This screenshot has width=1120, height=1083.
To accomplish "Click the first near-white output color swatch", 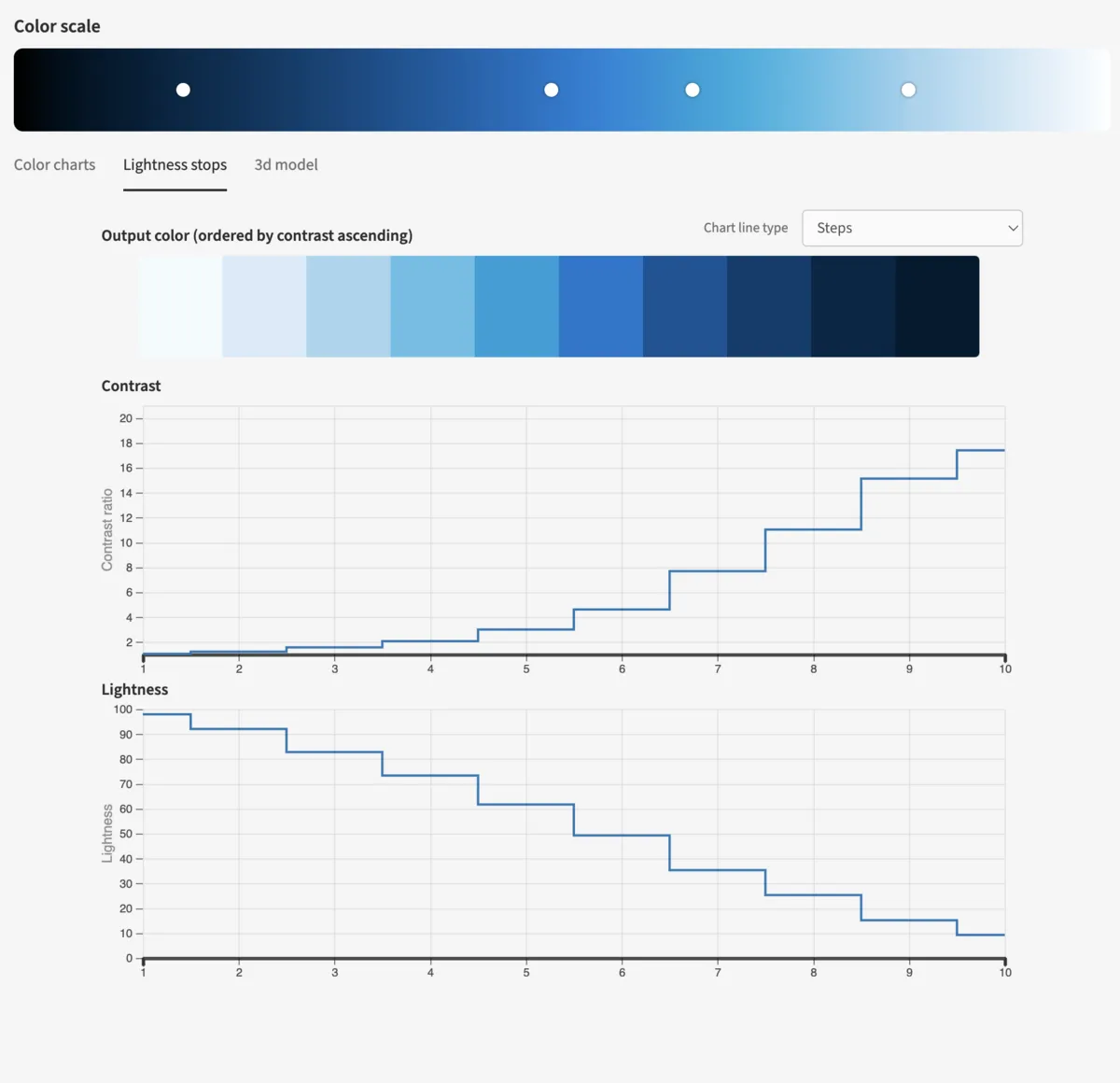I will coord(180,306).
